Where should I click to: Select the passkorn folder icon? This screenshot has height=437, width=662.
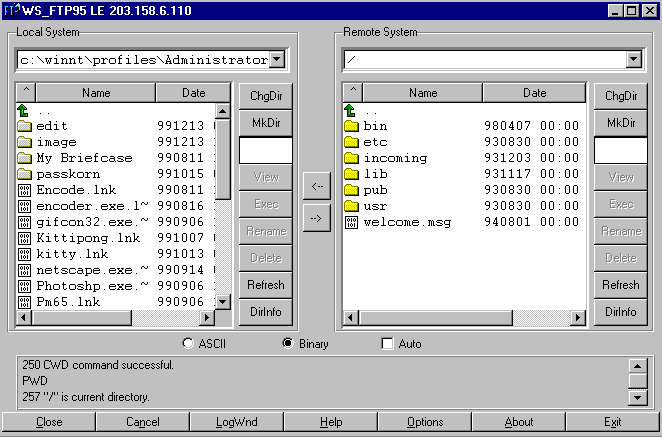24,174
